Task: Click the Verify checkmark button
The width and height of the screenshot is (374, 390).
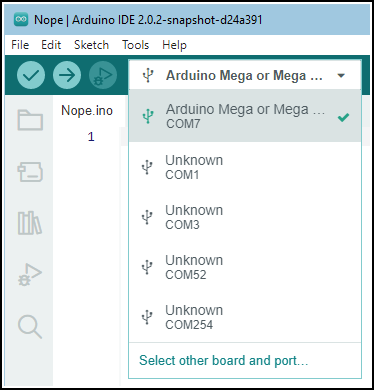Action: [31, 75]
